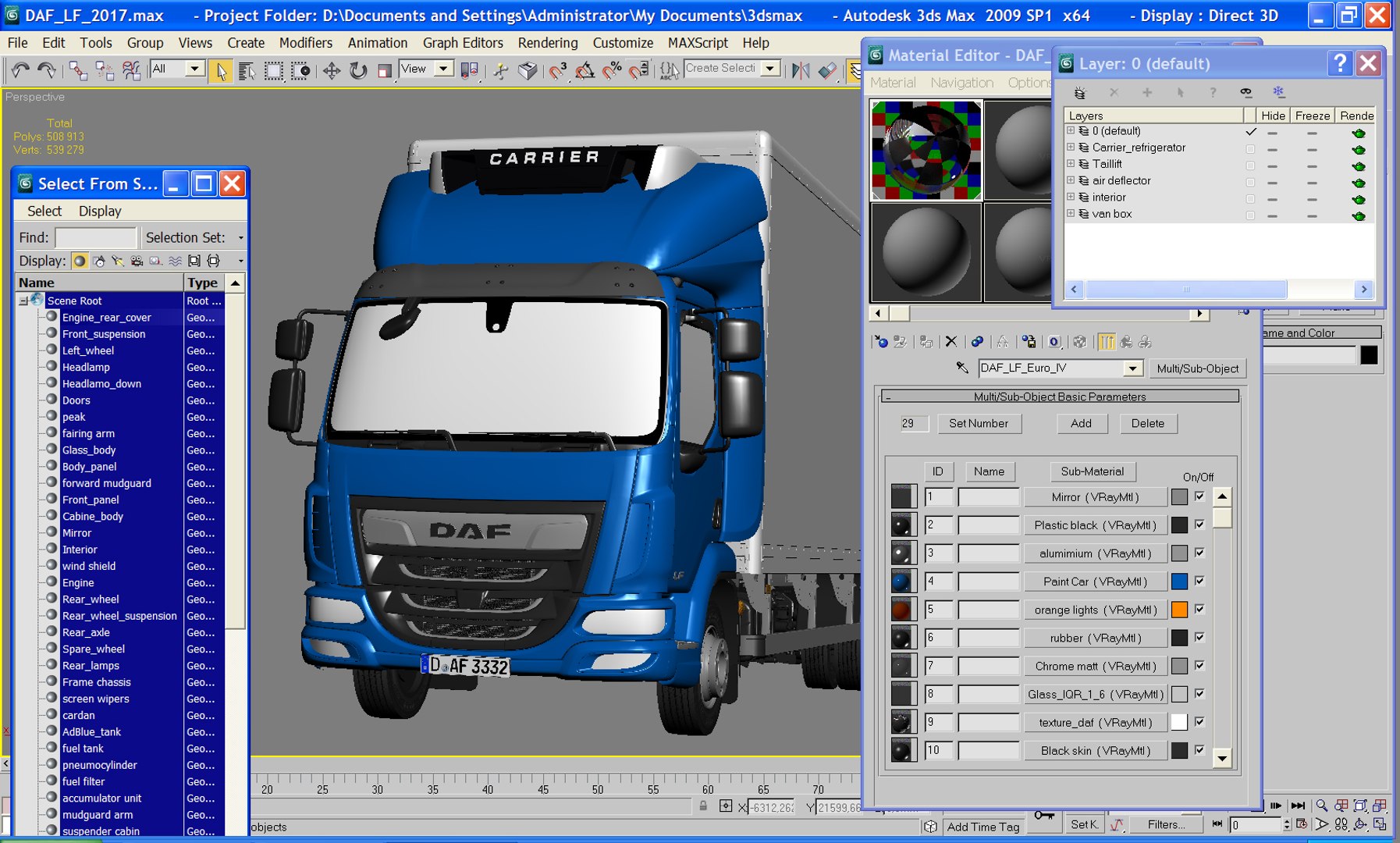Open the View reference coordinate dropdown
The width and height of the screenshot is (1400, 843).
[443, 69]
